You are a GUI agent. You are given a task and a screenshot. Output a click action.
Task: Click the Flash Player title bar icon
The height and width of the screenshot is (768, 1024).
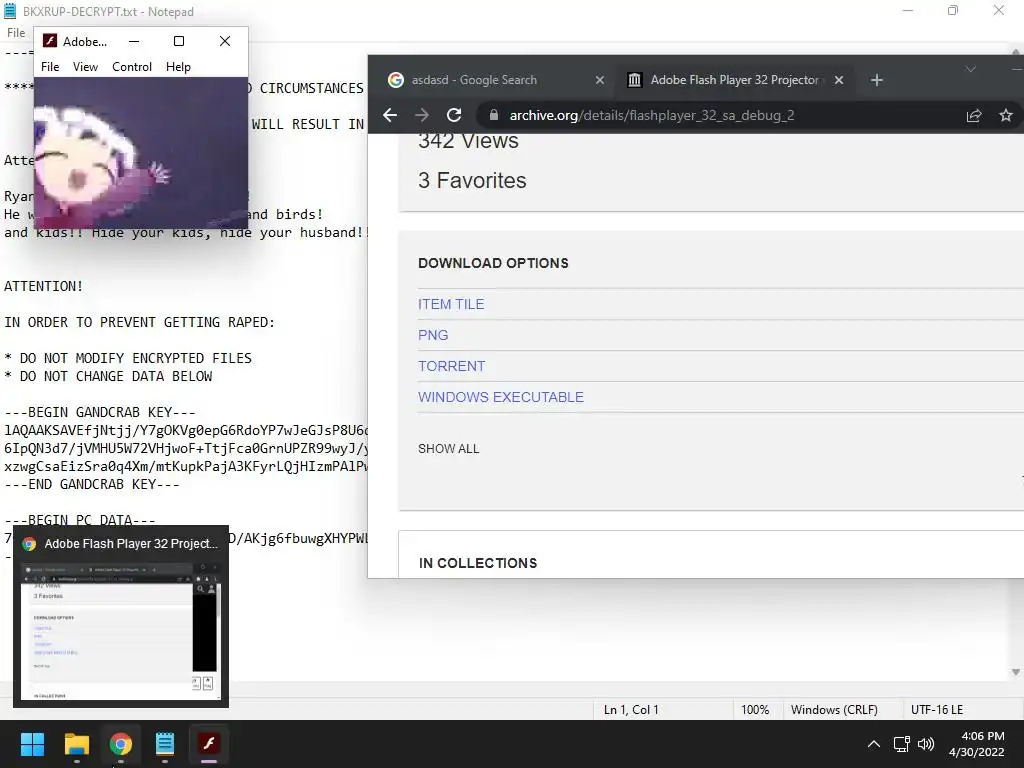(50, 41)
